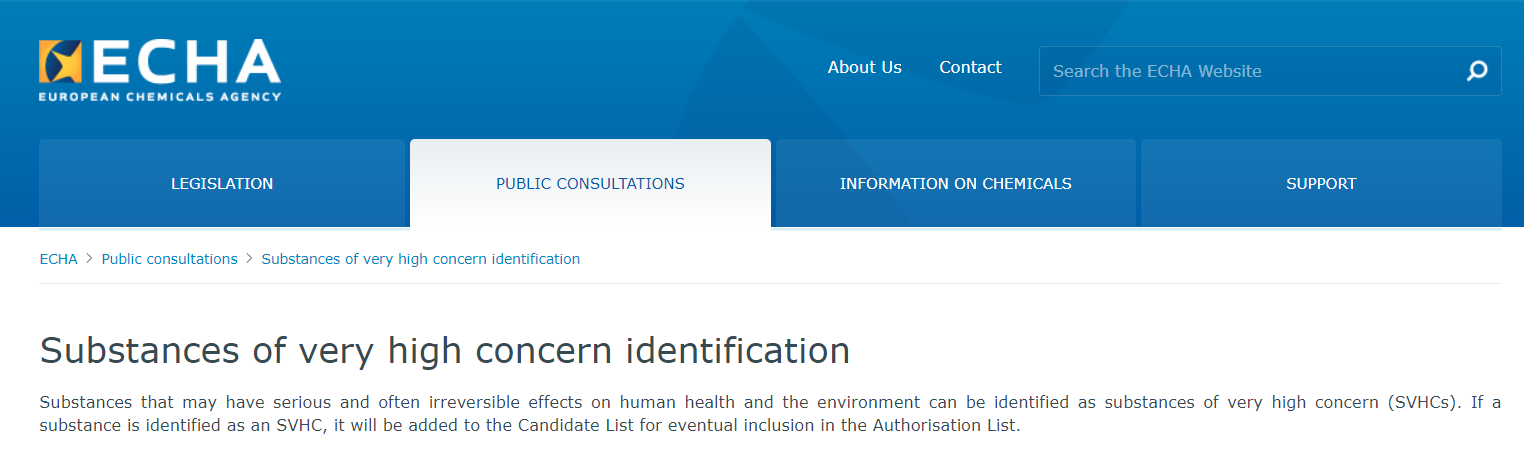
Task: Click the chevron after Public consultations breadcrumb
Action: (249, 259)
